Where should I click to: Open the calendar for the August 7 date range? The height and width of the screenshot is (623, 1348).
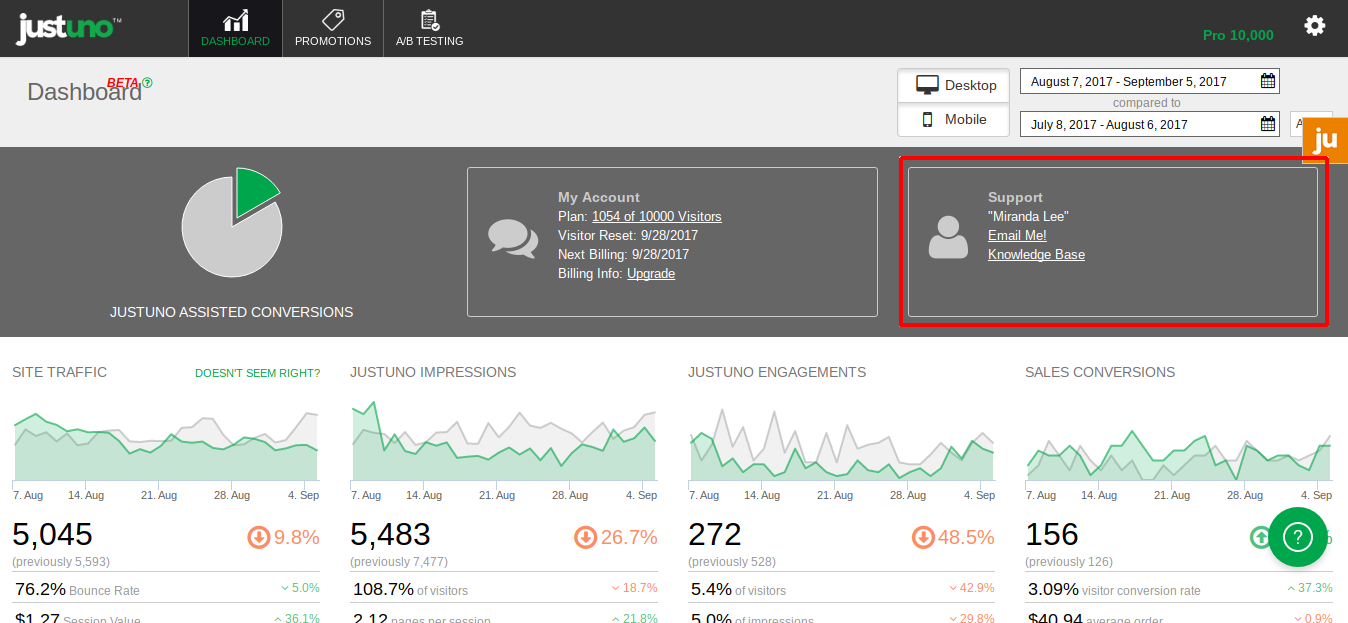pyautogui.click(x=1268, y=81)
